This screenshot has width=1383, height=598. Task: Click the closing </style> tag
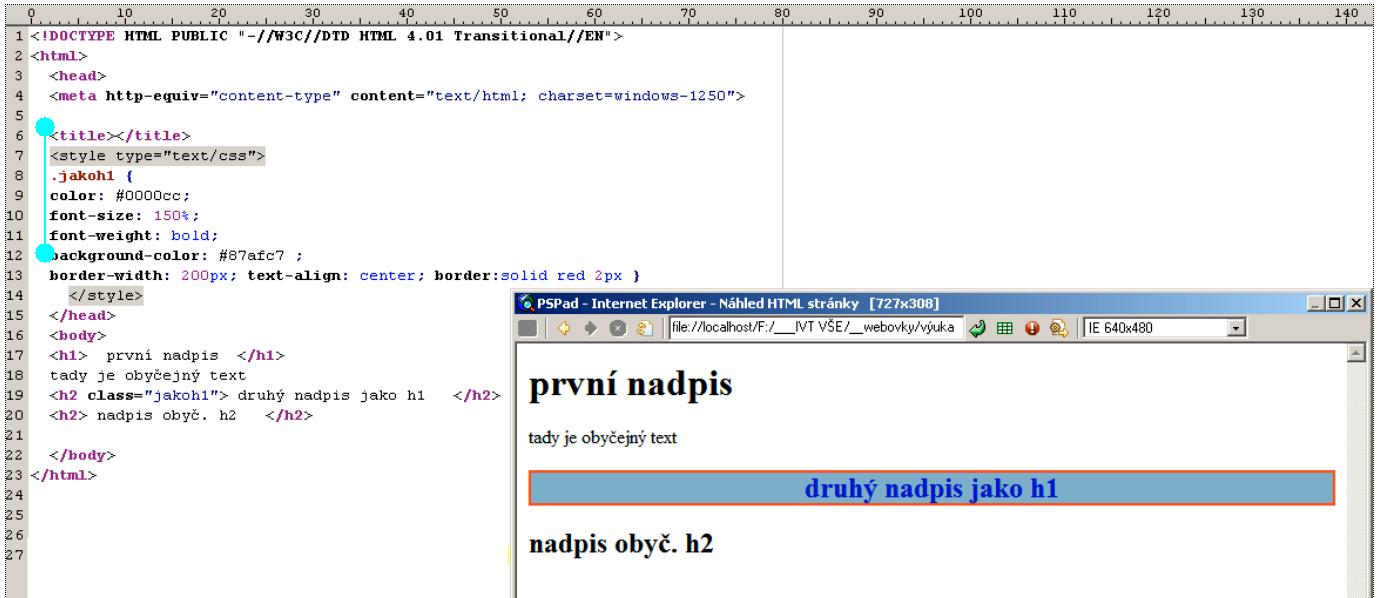click(106, 296)
